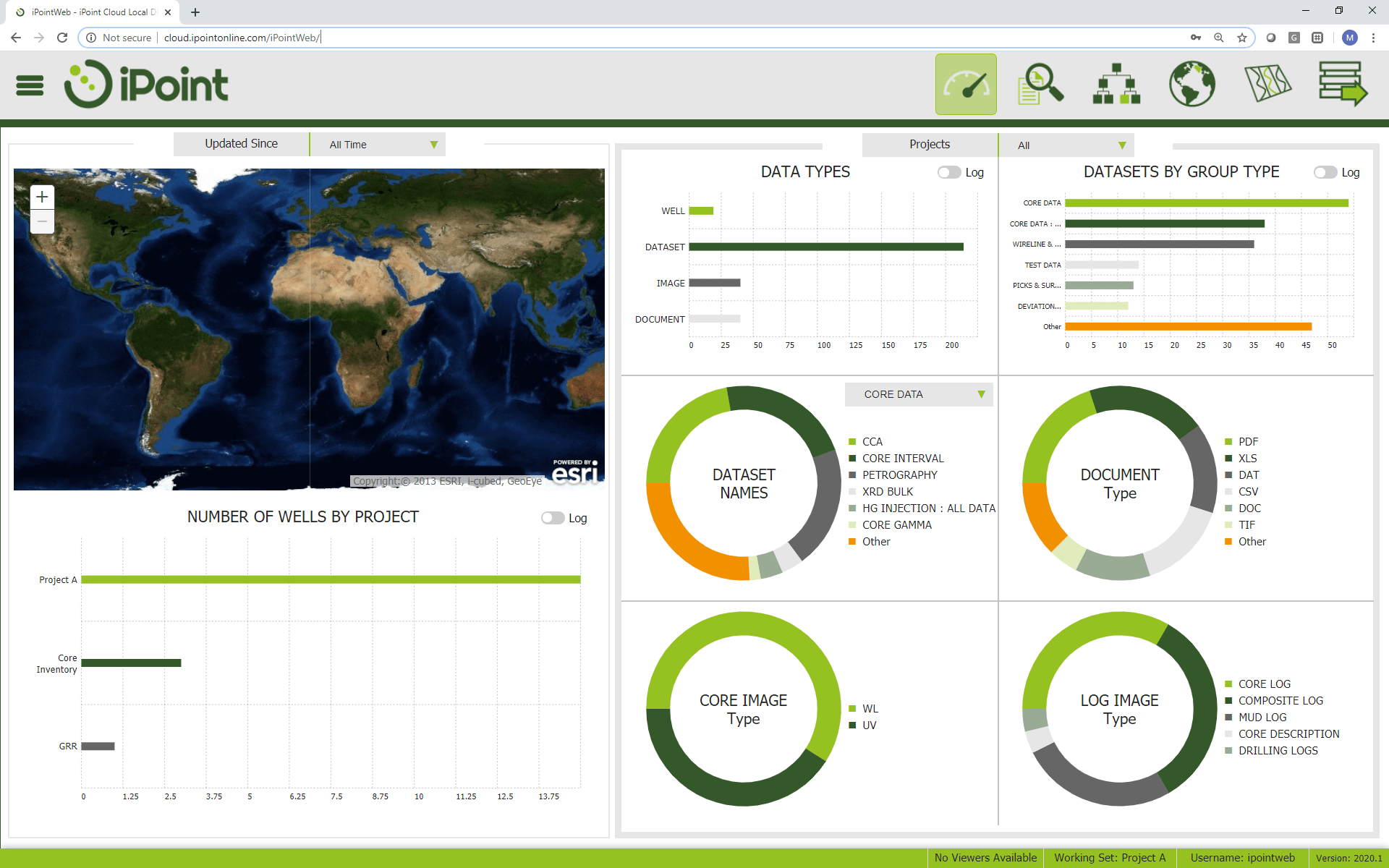The image size is (1389, 868).
Task: Open the Updated Since All Time dropdown
Action: [x=378, y=144]
